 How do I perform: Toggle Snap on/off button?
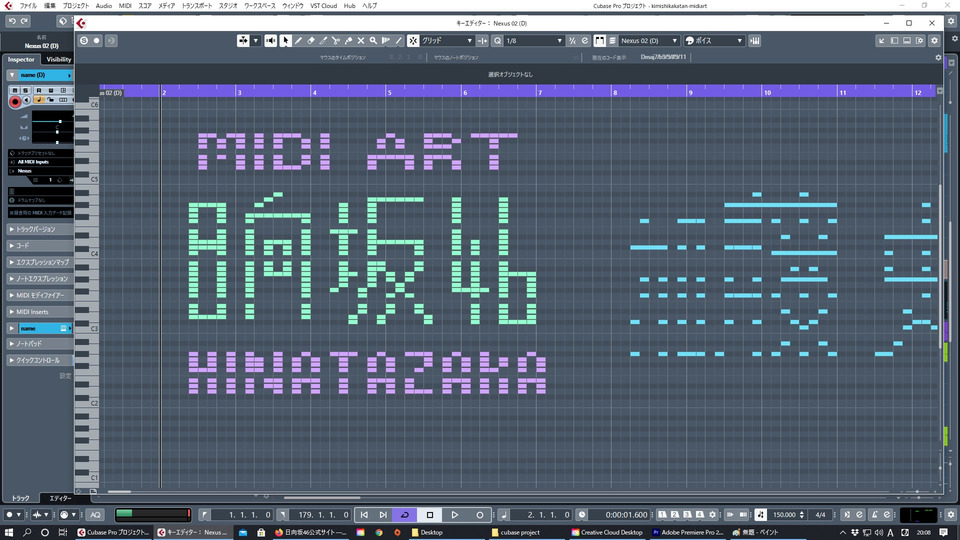click(x=413, y=40)
